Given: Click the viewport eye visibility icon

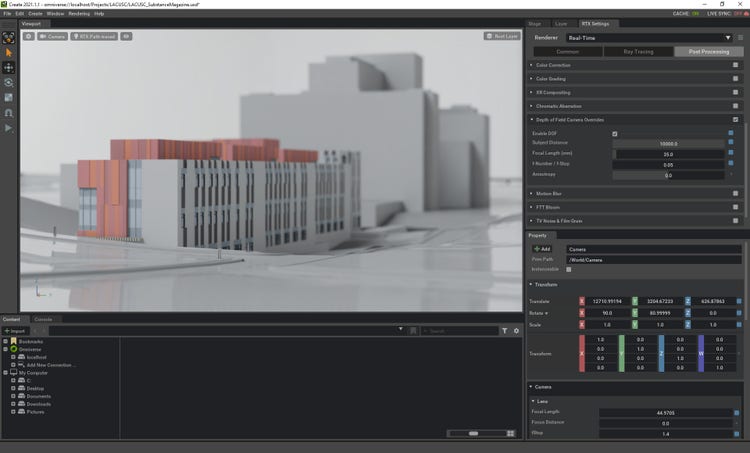Looking at the screenshot, I should (127, 36).
